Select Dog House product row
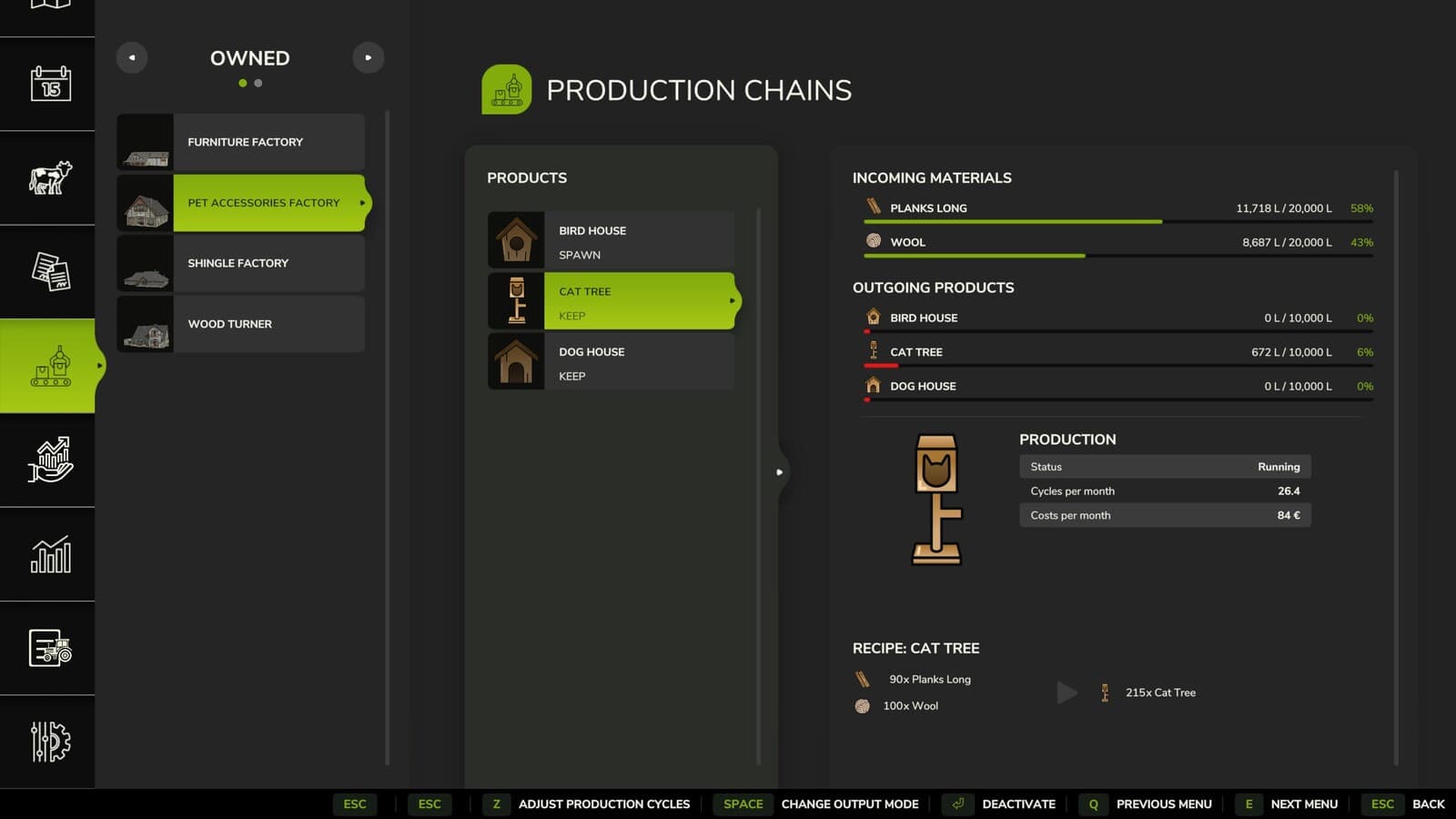1456x819 pixels. pos(612,361)
